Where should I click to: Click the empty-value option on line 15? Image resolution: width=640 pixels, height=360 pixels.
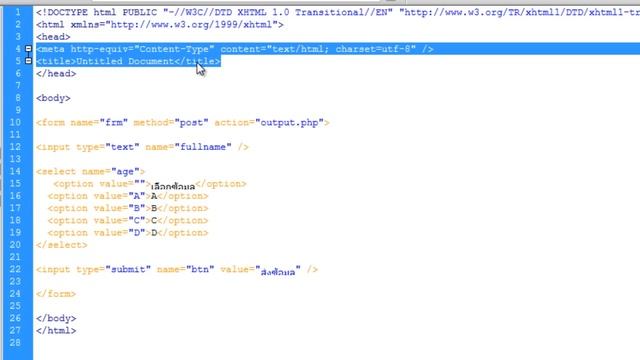click(x=149, y=184)
